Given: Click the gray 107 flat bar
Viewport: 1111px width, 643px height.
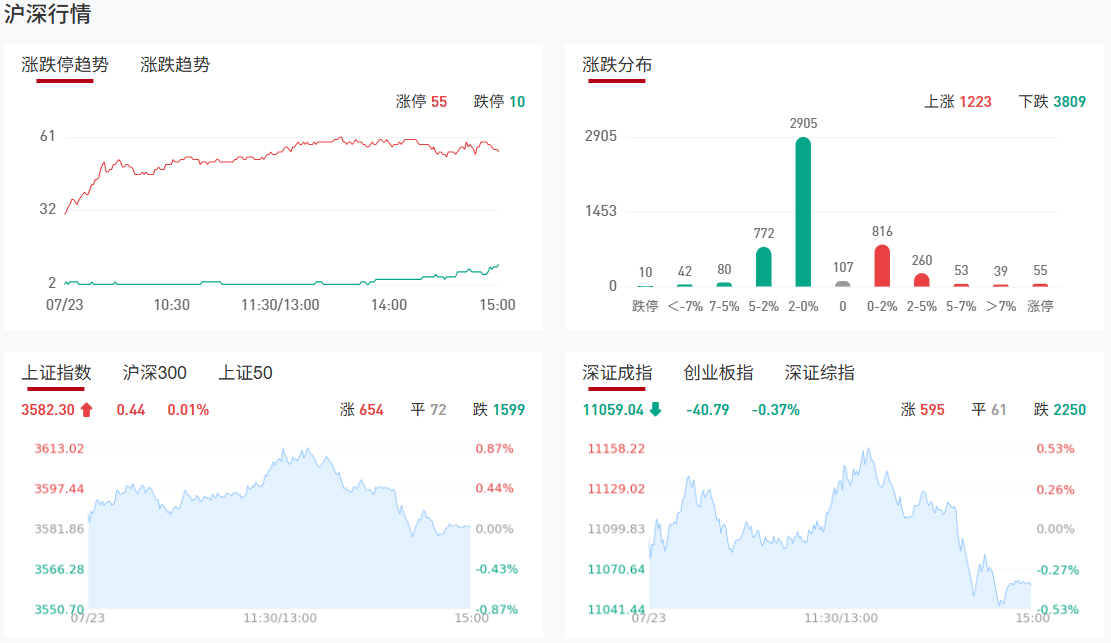Looking at the screenshot, I should coord(843,283).
